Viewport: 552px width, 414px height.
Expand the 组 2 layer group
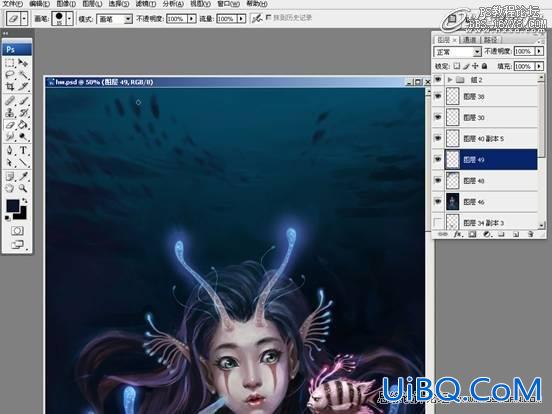pyautogui.click(x=450, y=80)
